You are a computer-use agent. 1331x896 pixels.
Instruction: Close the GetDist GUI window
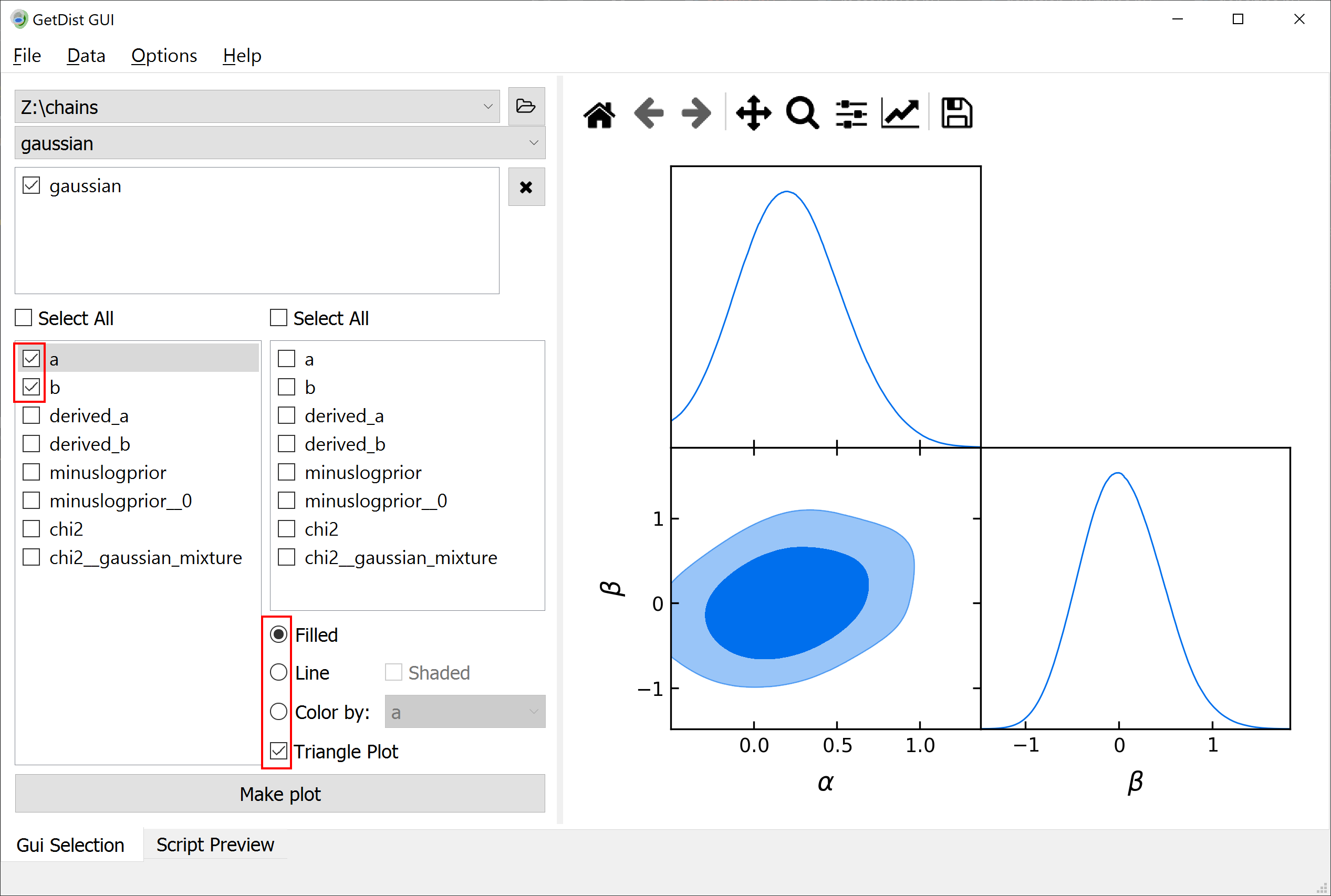tap(1299, 19)
